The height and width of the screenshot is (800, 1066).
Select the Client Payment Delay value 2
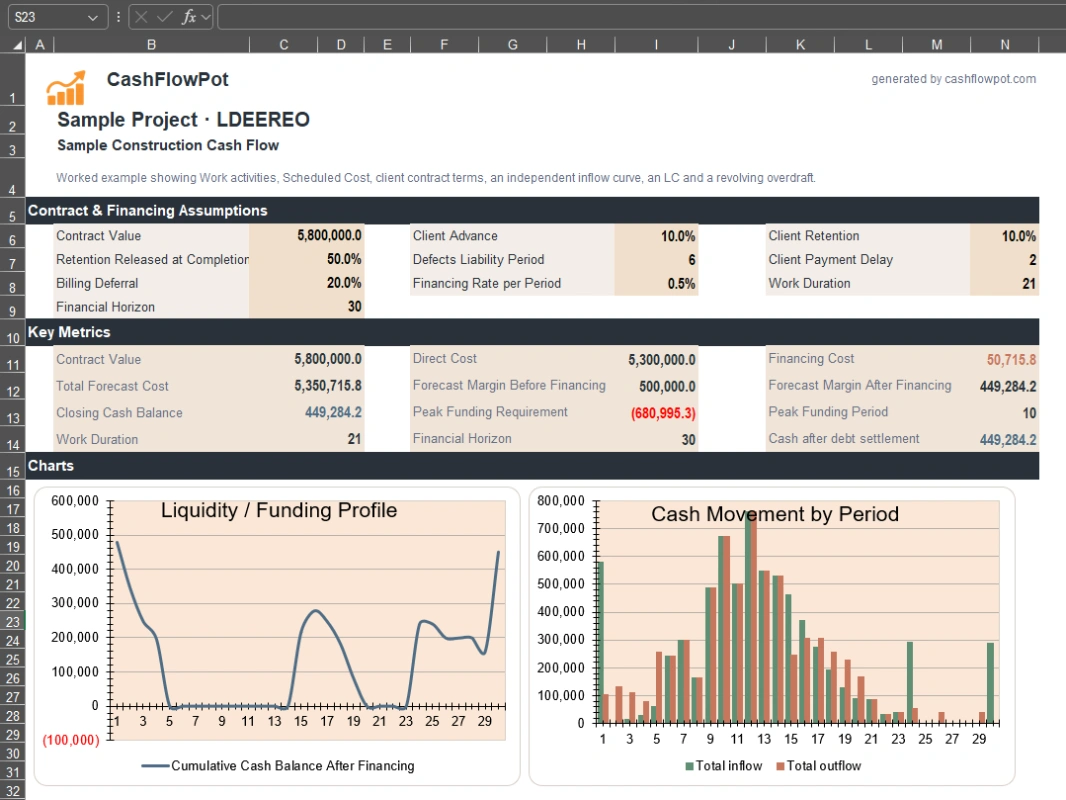pos(1004,260)
